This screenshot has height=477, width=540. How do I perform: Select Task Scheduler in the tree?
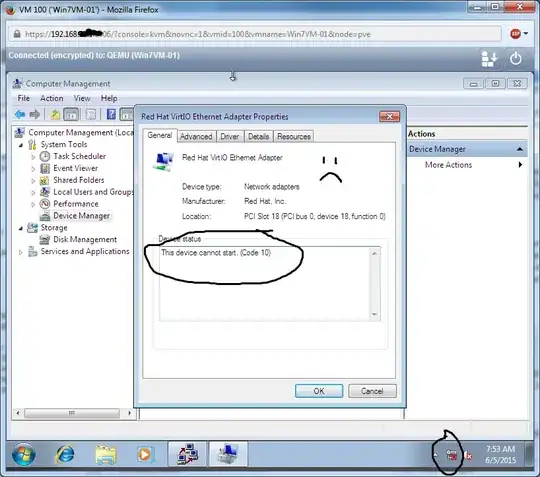coord(79,156)
